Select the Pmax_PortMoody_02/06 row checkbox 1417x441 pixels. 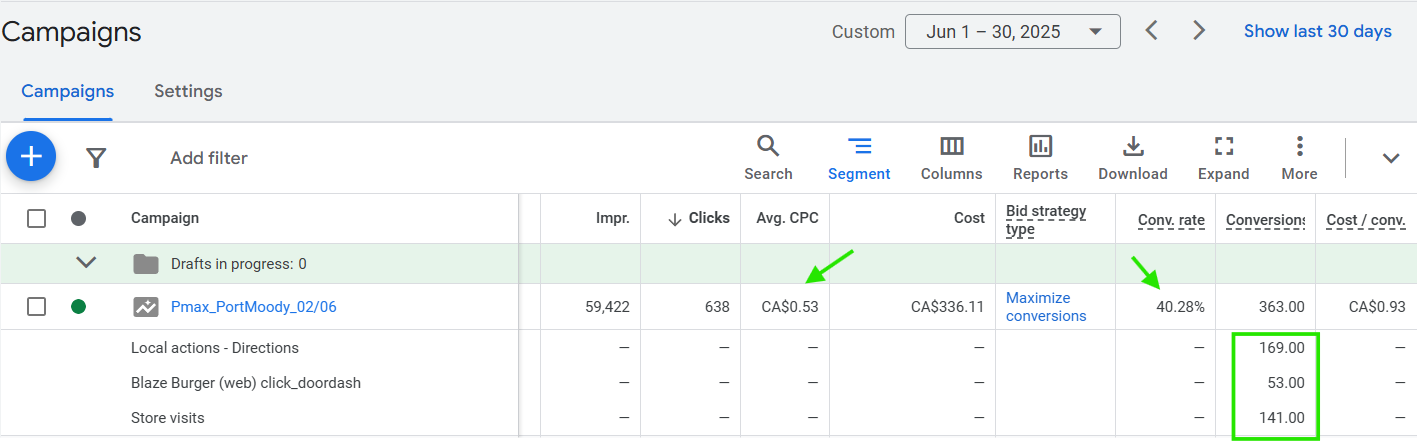click(37, 307)
